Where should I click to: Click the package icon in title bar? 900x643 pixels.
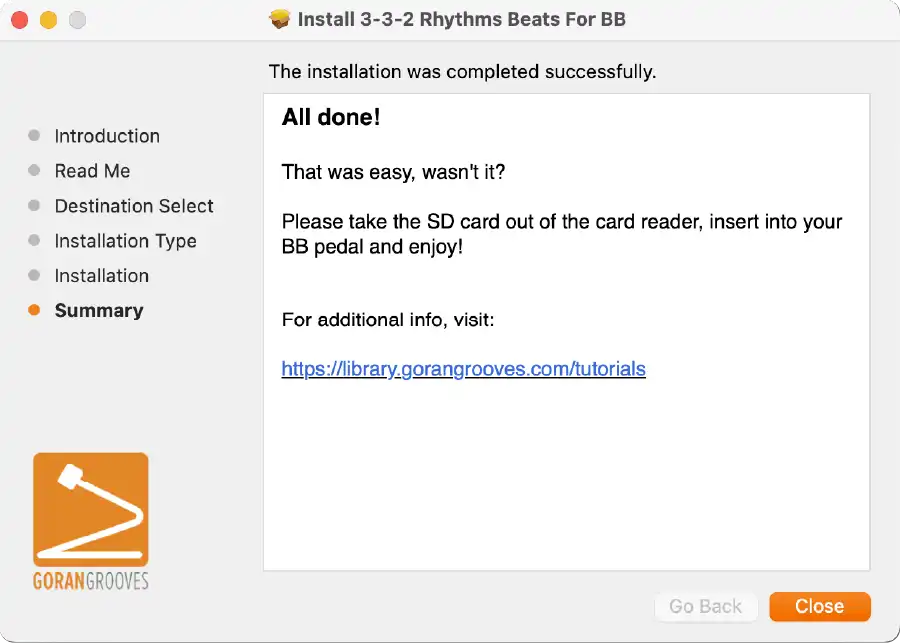(x=280, y=20)
